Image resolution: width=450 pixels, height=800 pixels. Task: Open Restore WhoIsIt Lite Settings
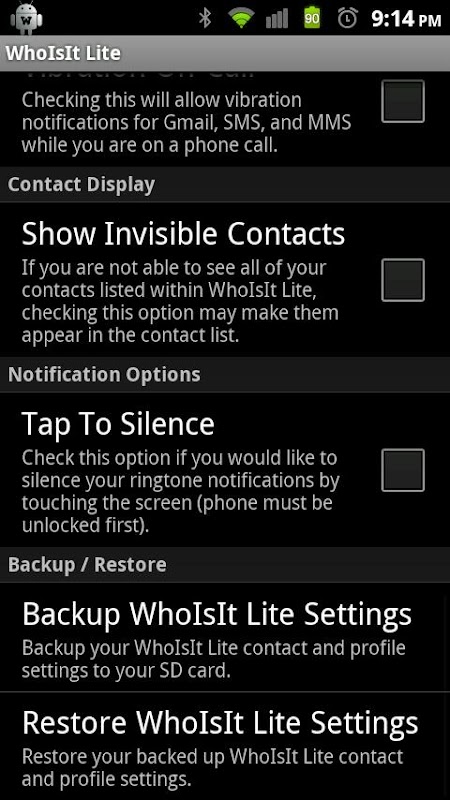(225, 746)
